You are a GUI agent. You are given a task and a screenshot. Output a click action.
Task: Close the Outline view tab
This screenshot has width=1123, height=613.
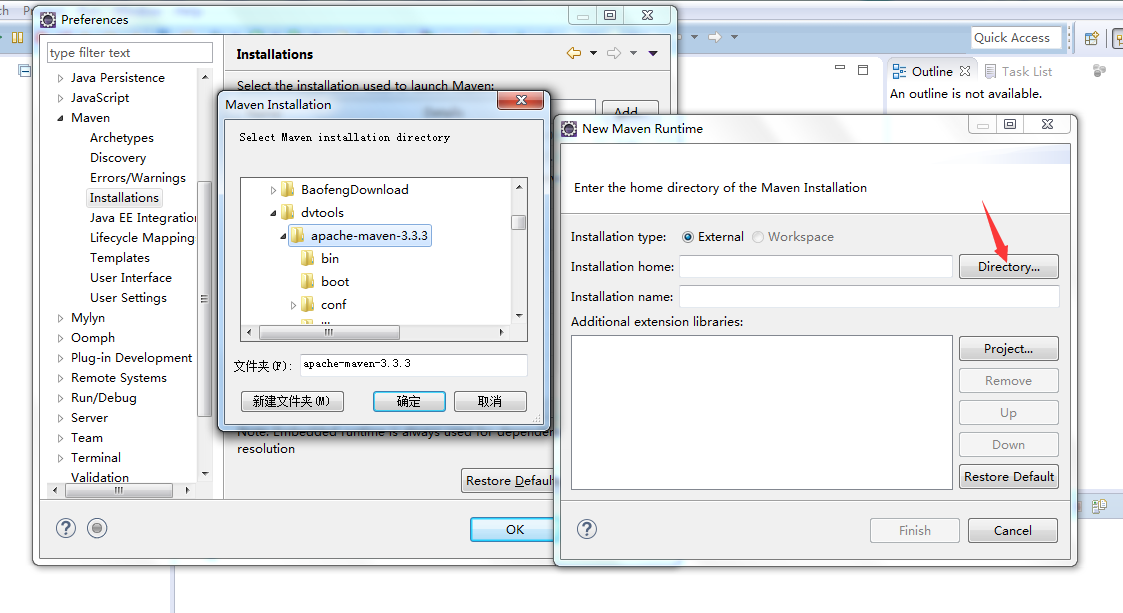click(x=965, y=71)
